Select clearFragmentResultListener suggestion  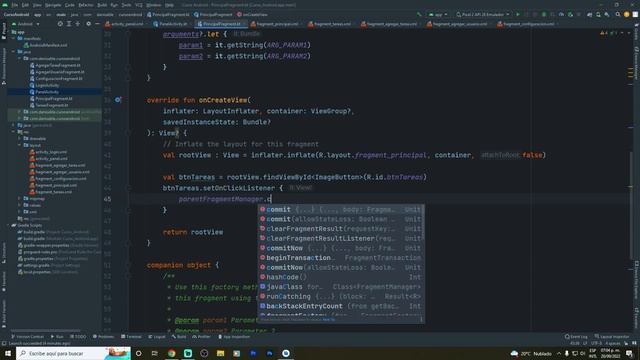[341, 238]
